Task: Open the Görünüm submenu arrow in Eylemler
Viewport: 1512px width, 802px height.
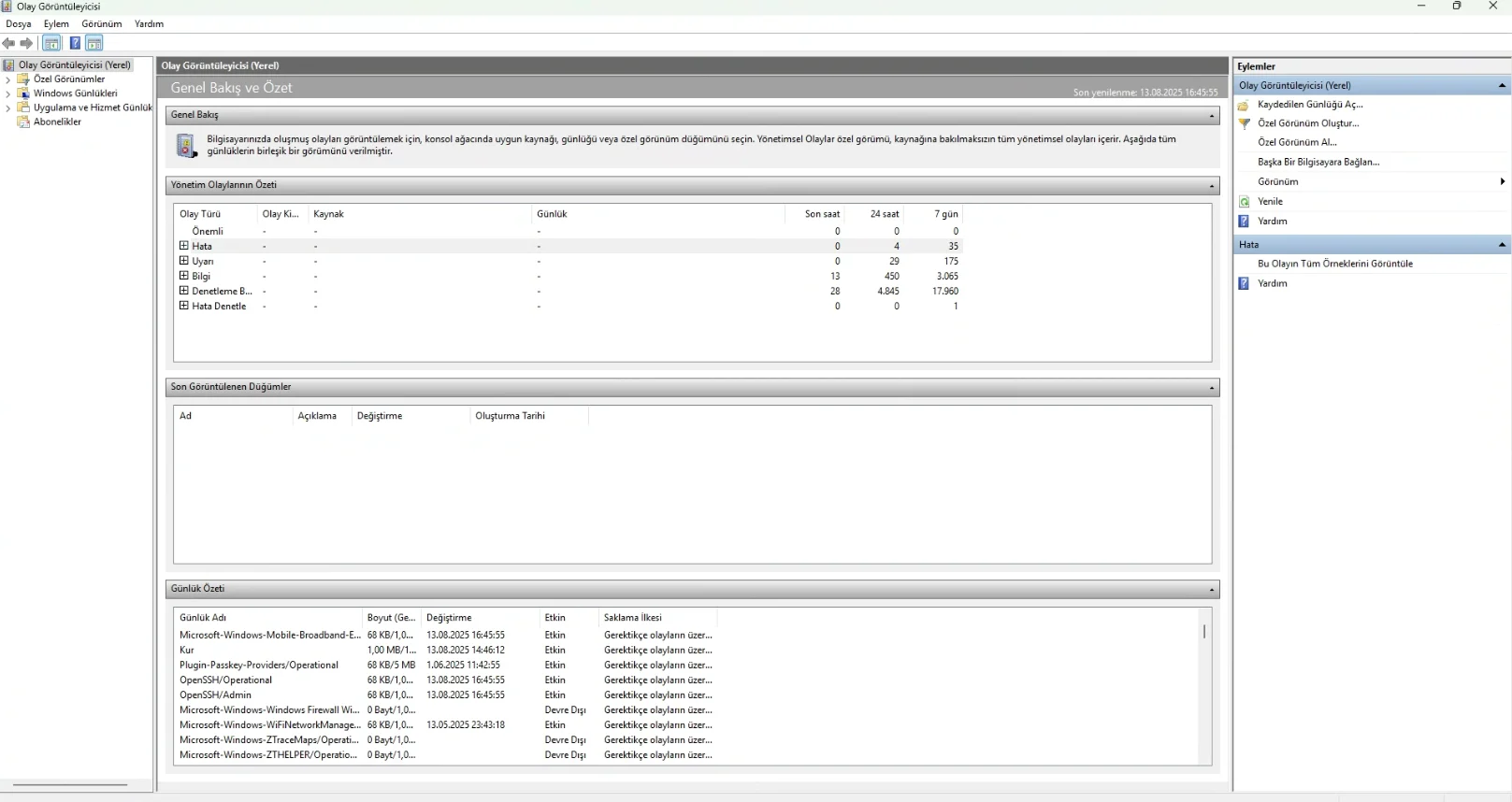Action: coord(1502,181)
